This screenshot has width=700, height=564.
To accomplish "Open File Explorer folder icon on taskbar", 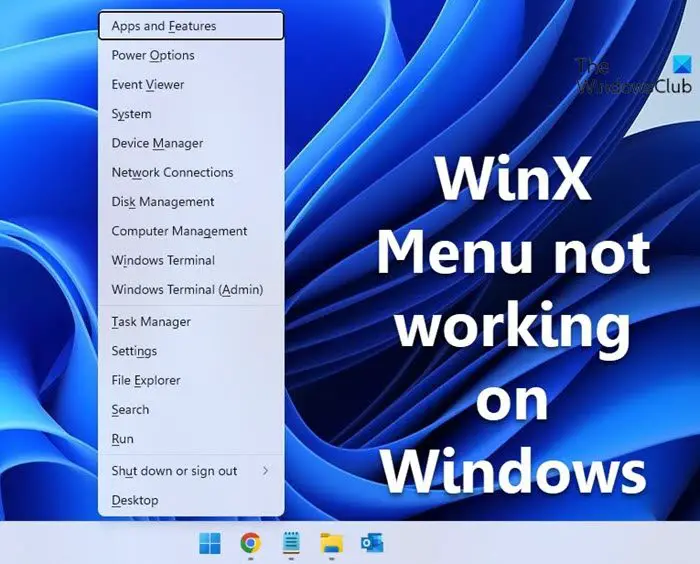I will pos(332,543).
